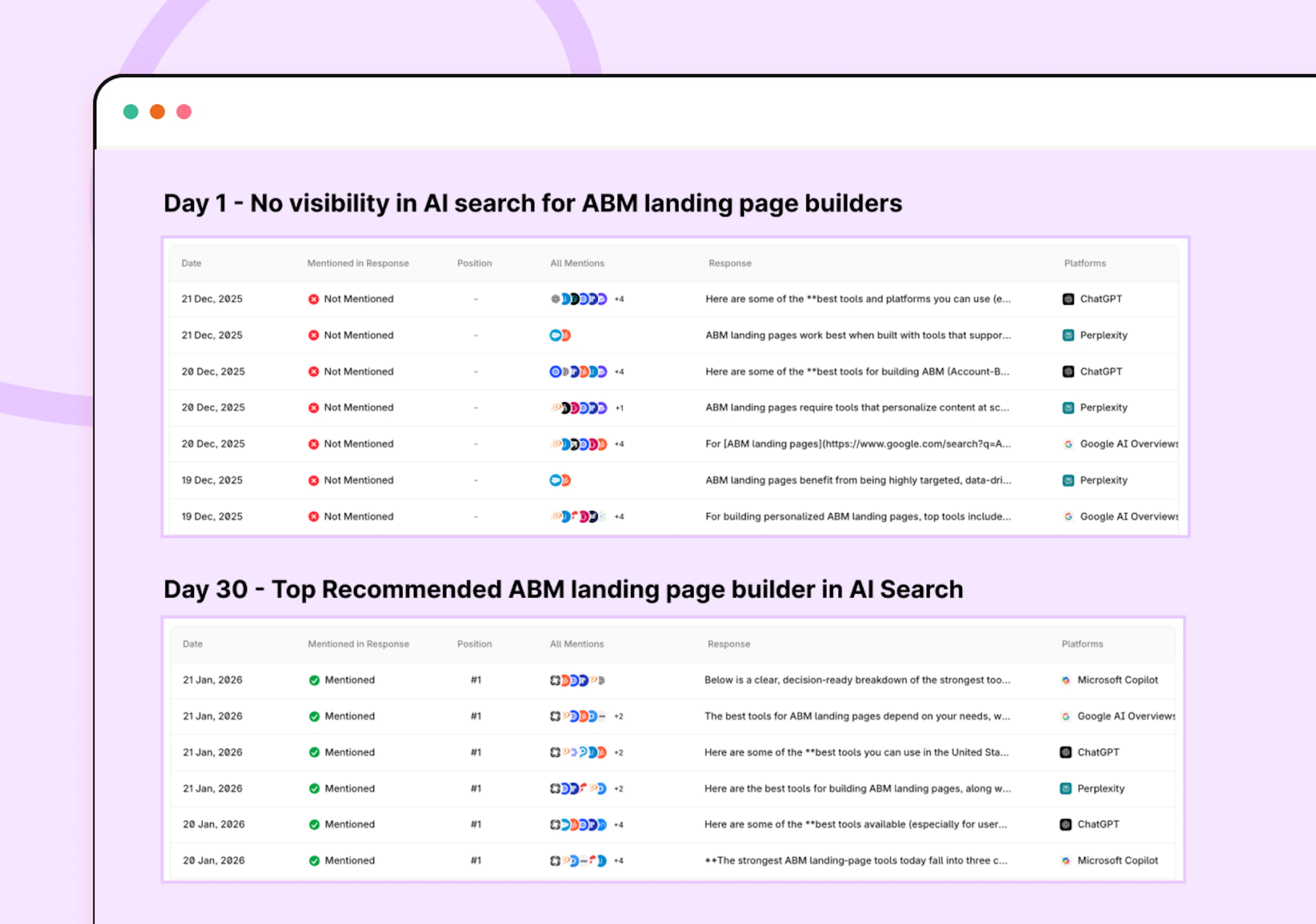This screenshot has height=924, width=1316.
Task: Click the Perplexity icon in the 20 Dec, 2025 row
Action: (x=1068, y=407)
